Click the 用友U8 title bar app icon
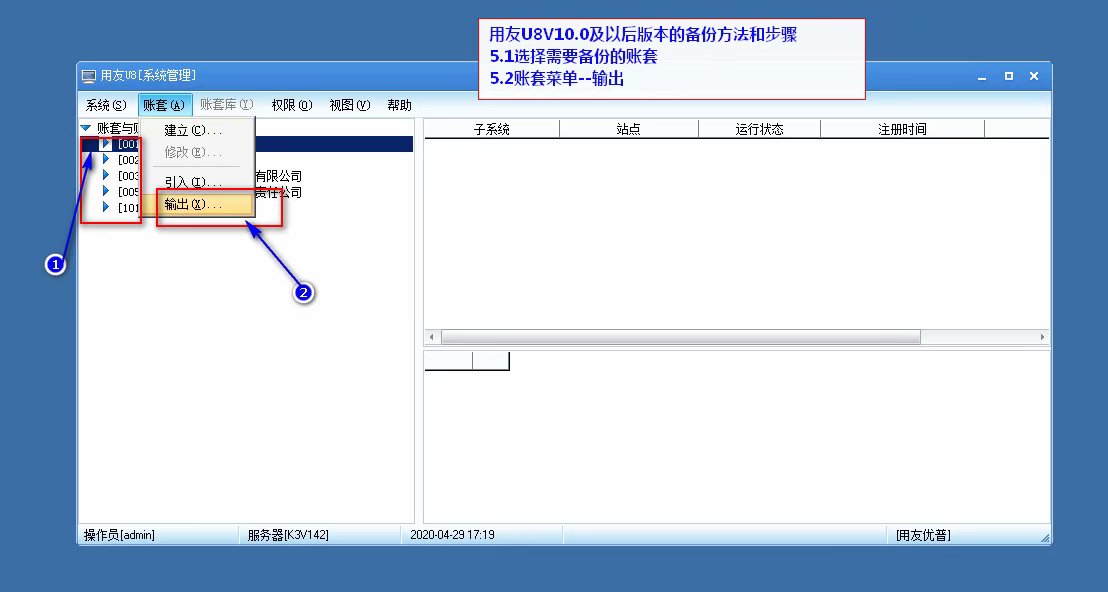Screen dimensions: 1108x592 pyautogui.click(x=88, y=76)
